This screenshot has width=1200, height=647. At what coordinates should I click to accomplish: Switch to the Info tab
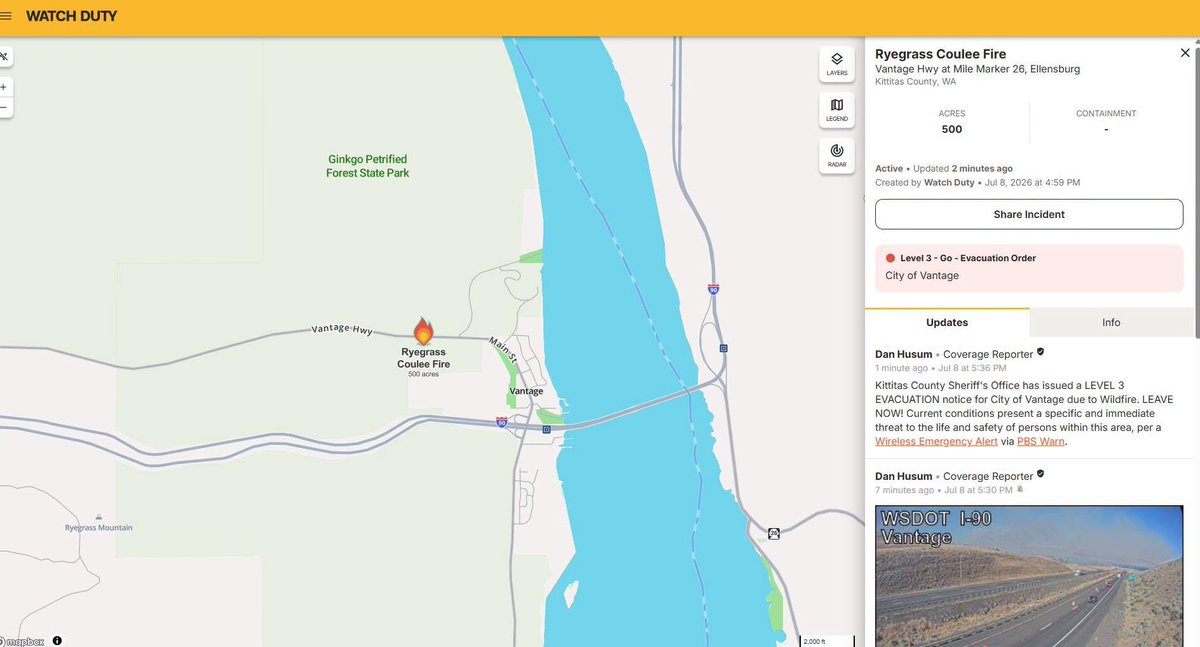tap(1111, 322)
